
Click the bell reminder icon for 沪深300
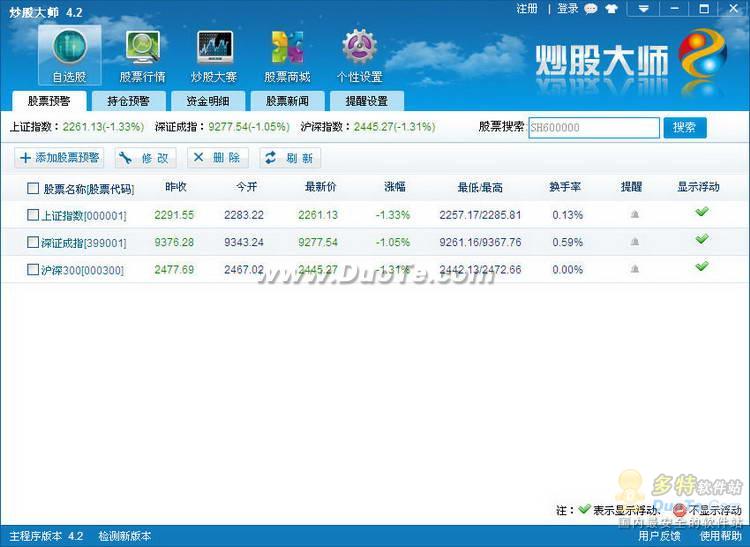coord(635,269)
